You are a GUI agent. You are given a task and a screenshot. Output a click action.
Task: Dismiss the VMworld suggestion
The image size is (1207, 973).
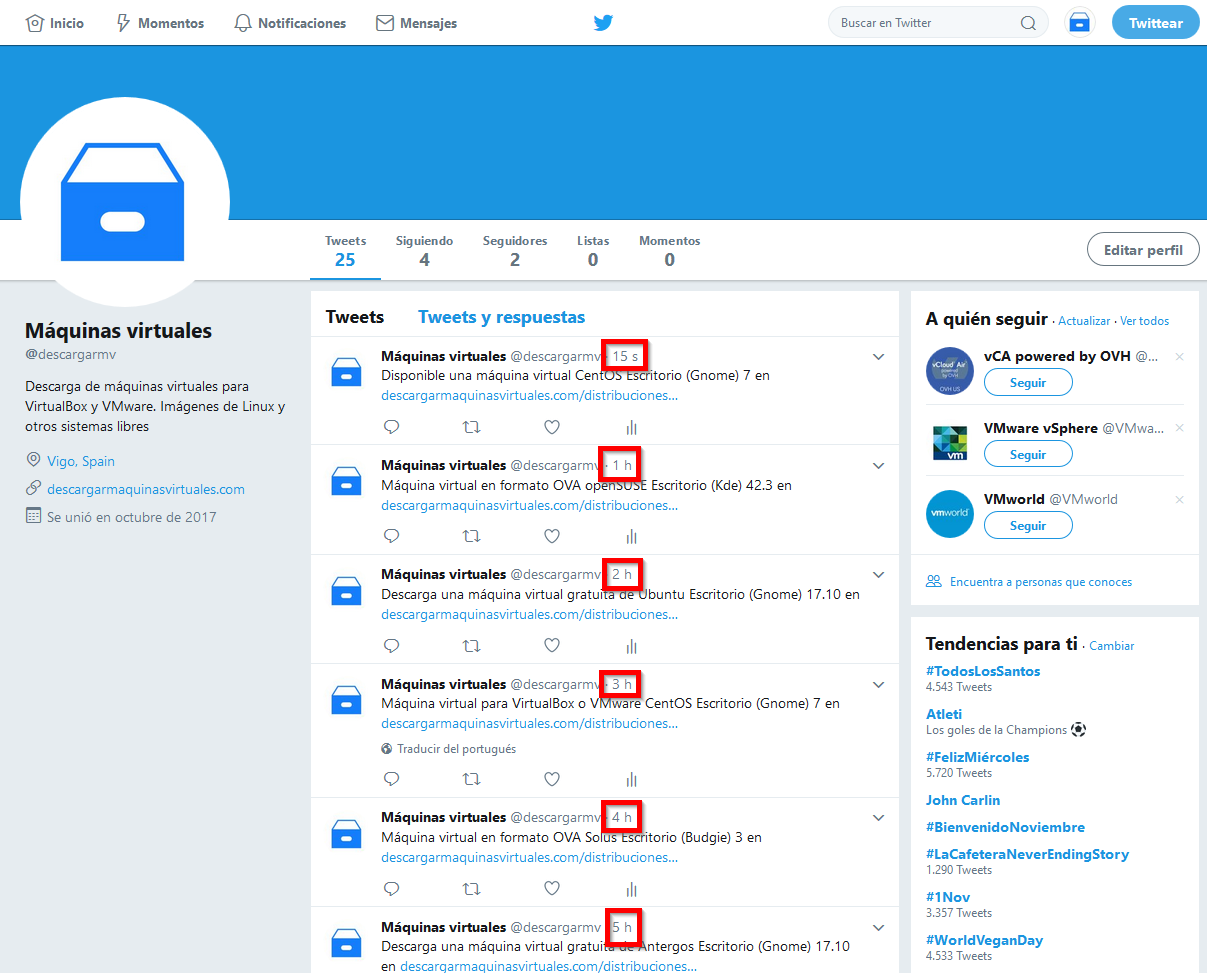tap(1179, 499)
